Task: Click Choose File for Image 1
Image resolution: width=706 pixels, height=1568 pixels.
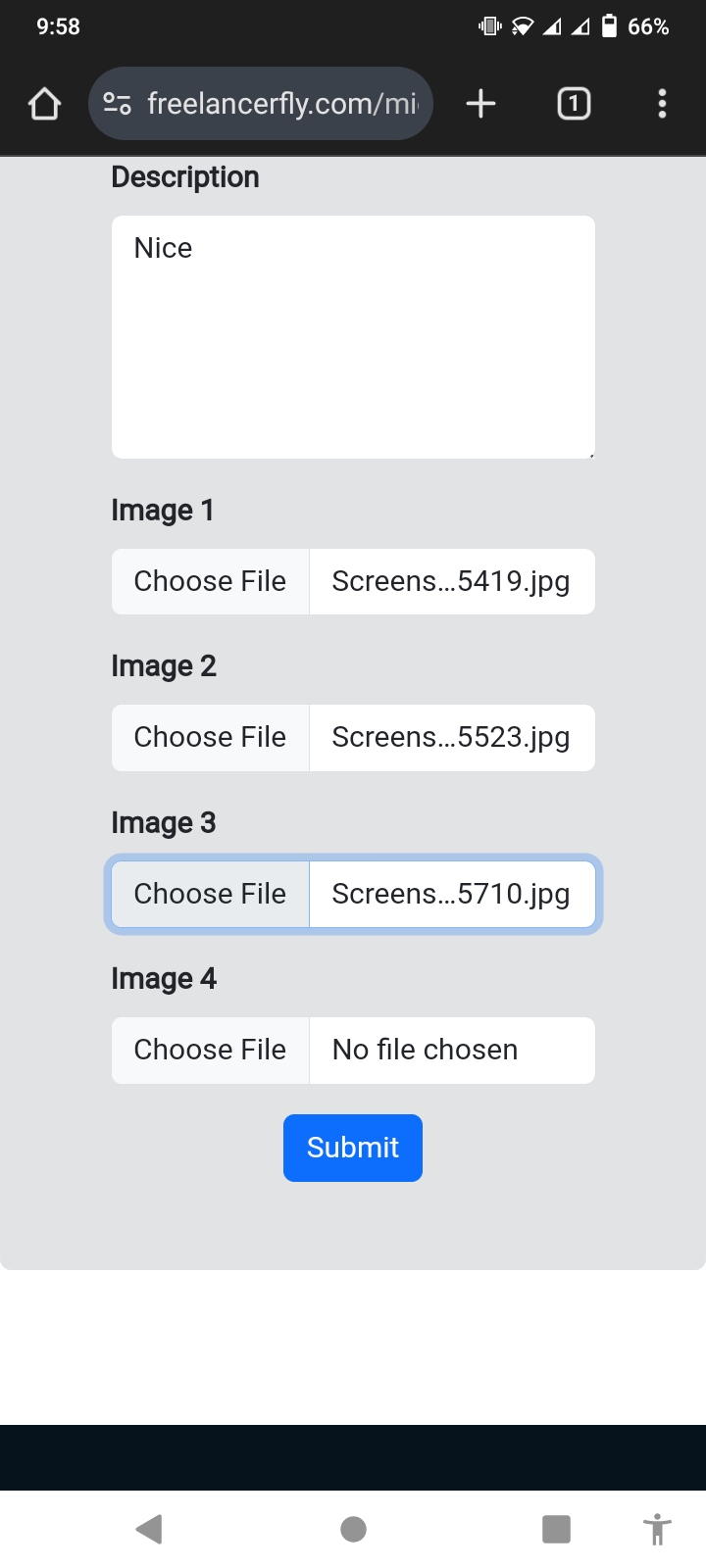Action: click(x=210, y=582)
